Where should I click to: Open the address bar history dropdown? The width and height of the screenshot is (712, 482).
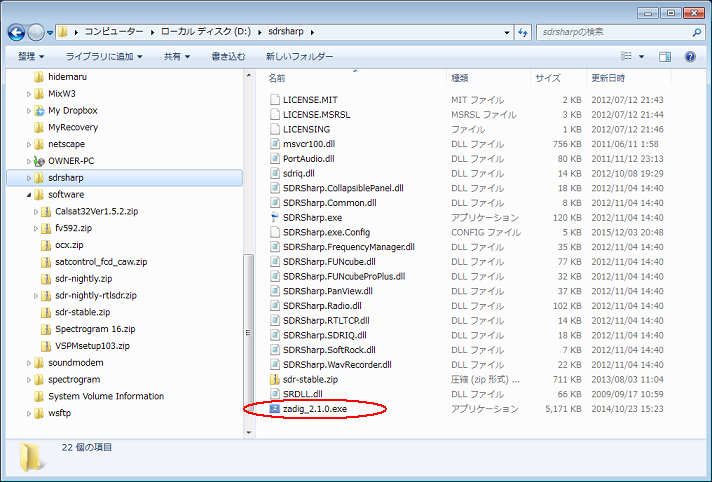507,32
